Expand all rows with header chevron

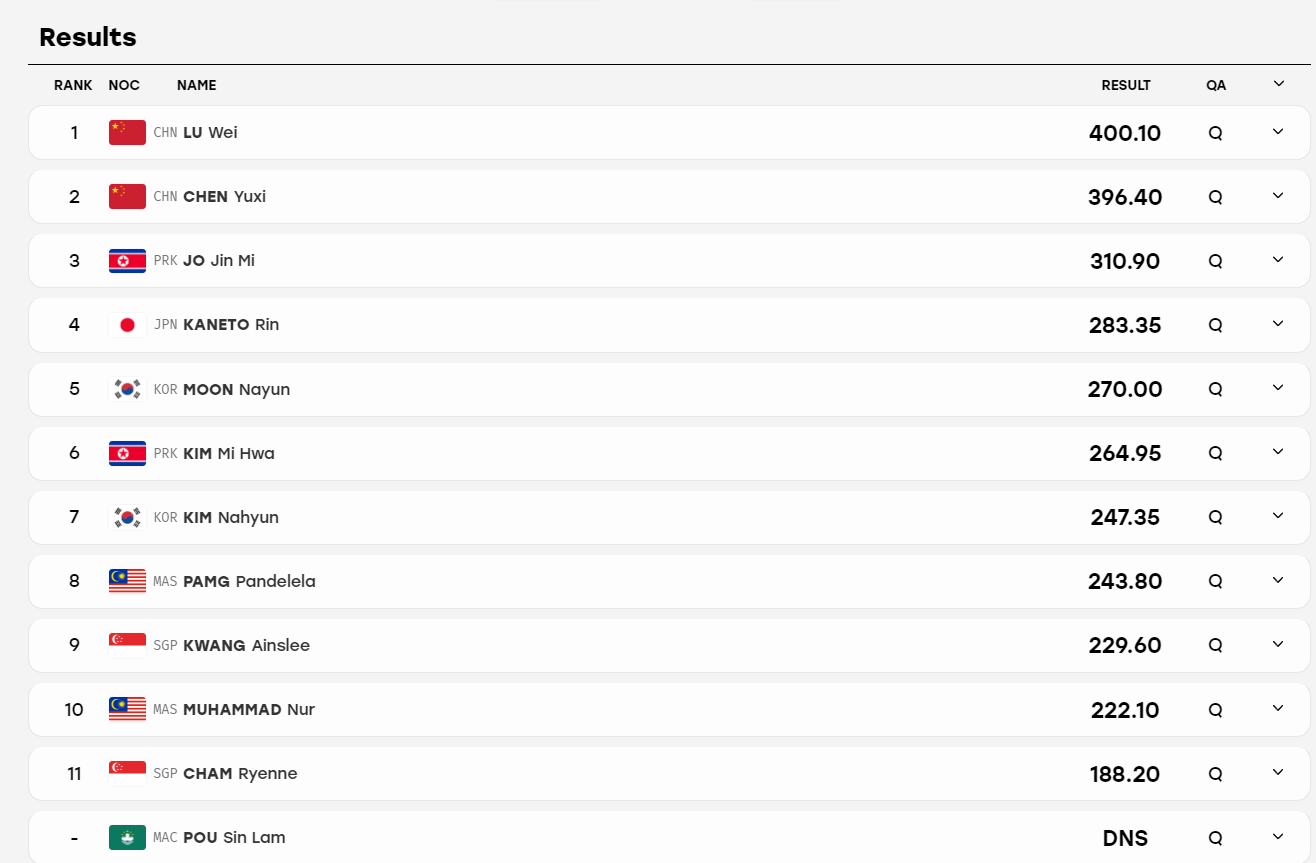pyautogui.click(x=1278, y=84)
